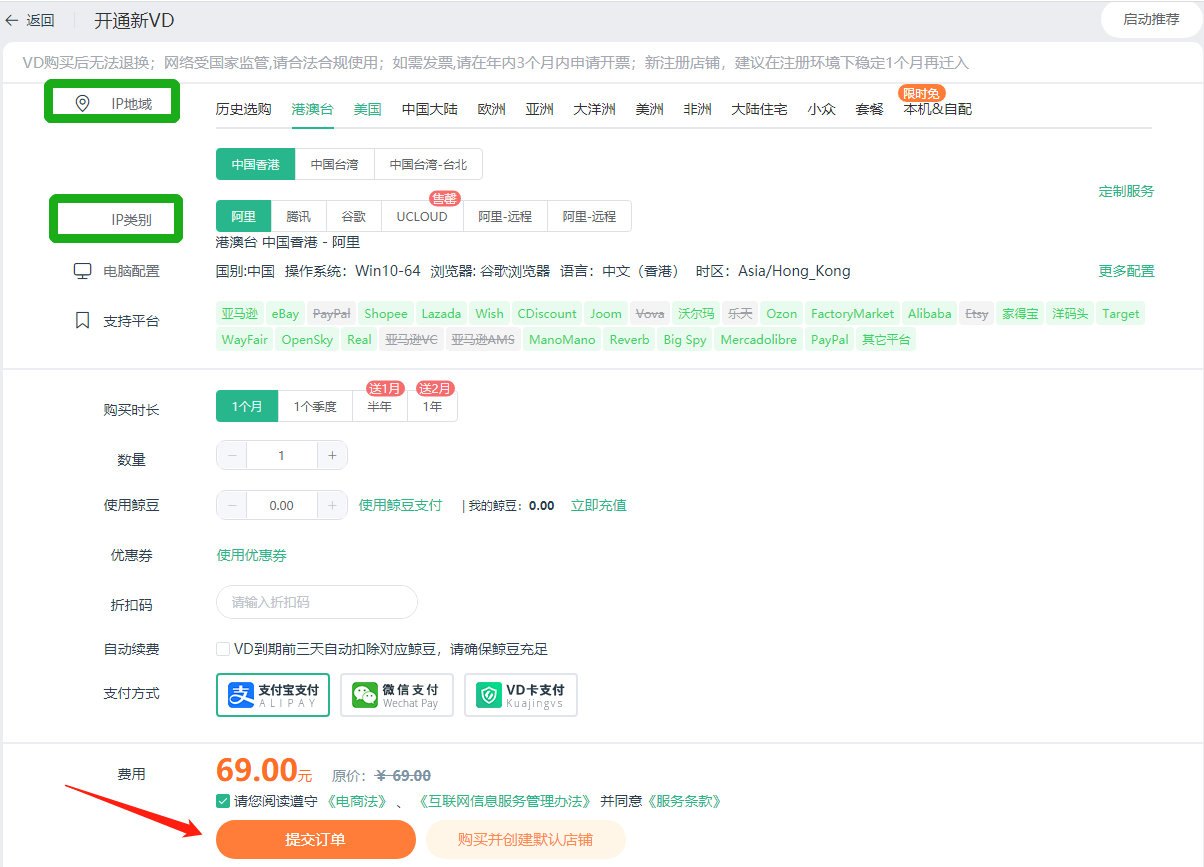Click the 启动推荐 button
This screenshot has height=867, width=1204.
[x=1151, y=19]
